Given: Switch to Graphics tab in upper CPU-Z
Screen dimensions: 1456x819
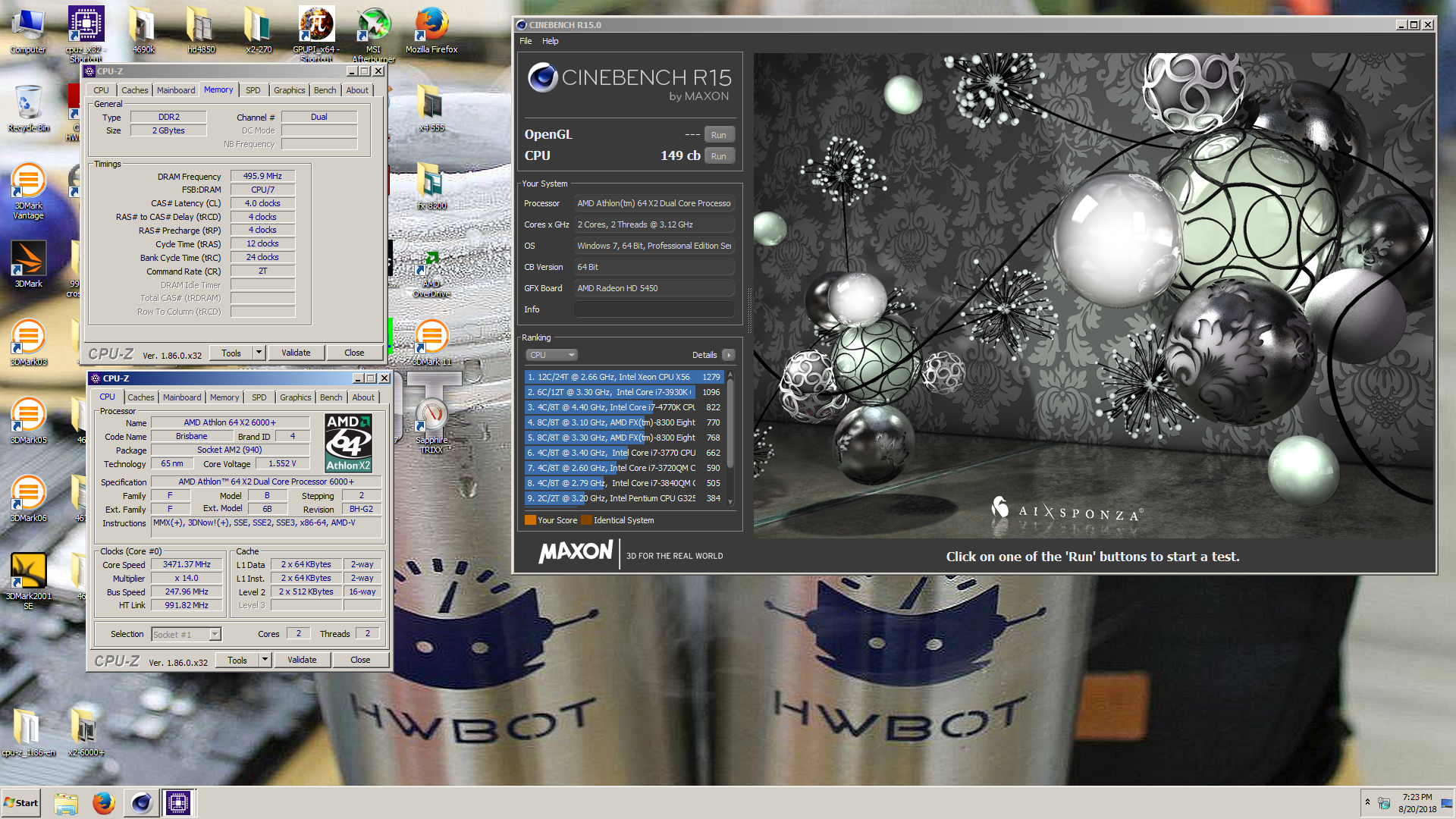Looking at the screenshot, I should (290, 90).
